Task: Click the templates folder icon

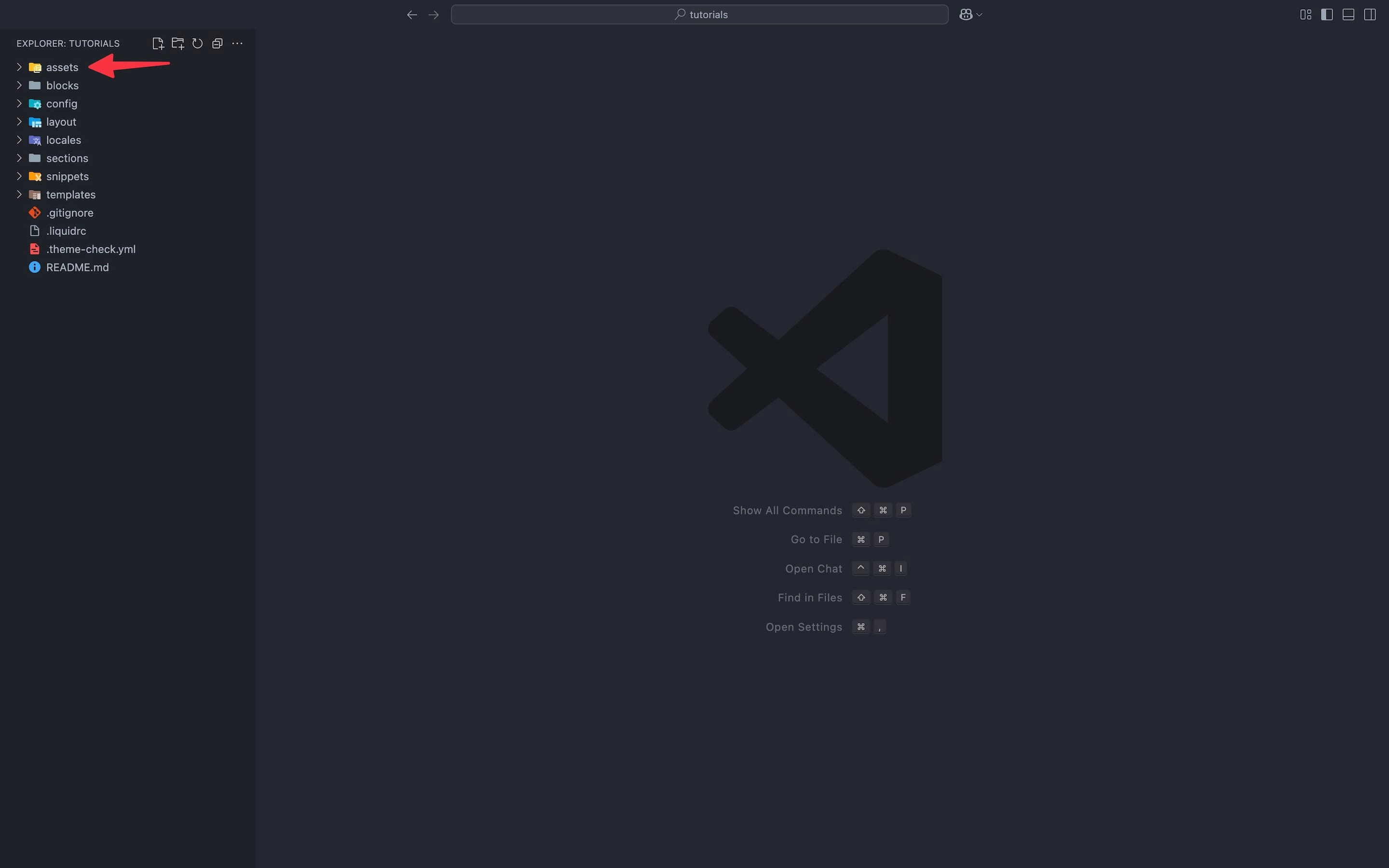Action: (x=35, y=195)
